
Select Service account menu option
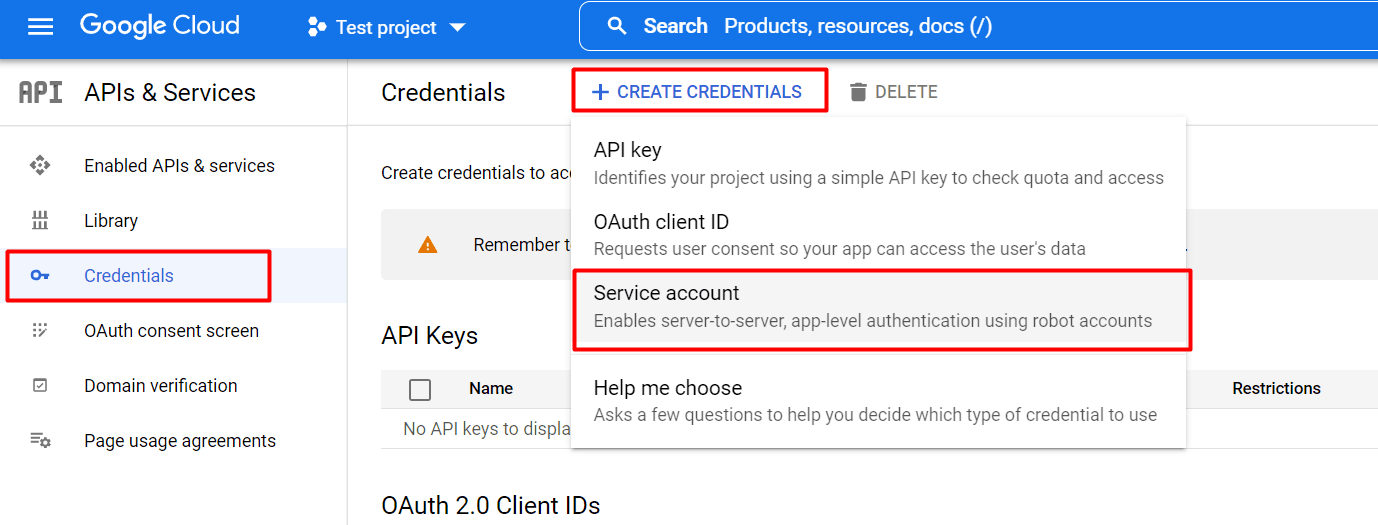[x=878, y=308]
